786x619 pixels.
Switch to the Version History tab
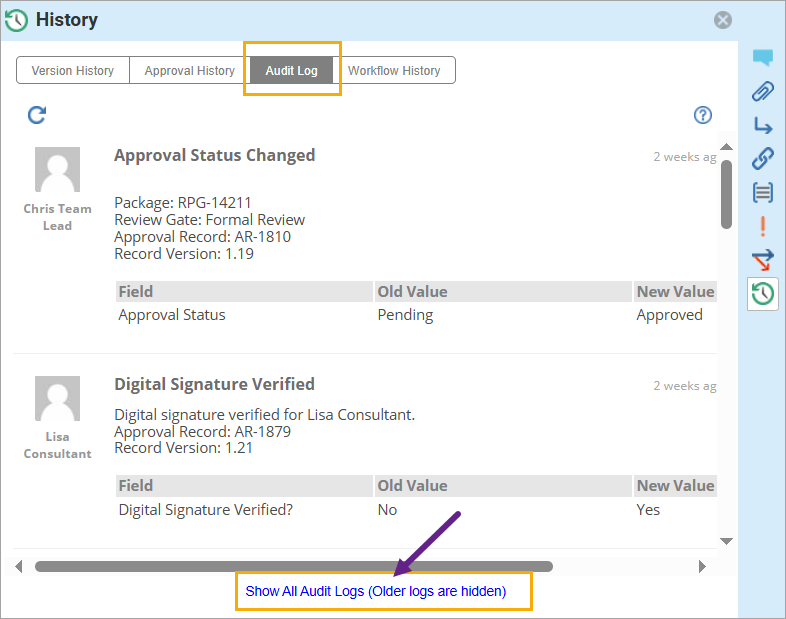pyautogui.click(x=73, y=71)
